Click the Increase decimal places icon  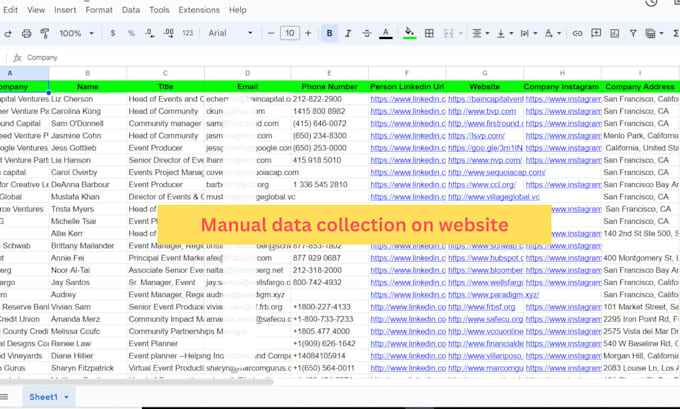point(169,33)
